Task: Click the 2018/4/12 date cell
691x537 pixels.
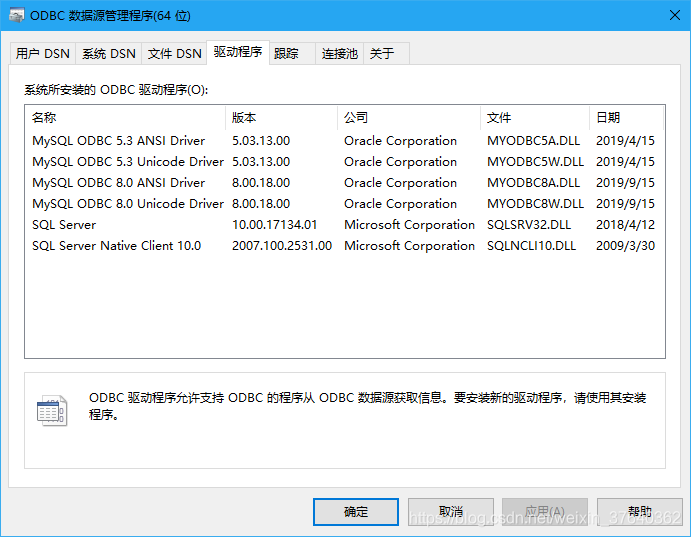Action: [x=625, y=225]
